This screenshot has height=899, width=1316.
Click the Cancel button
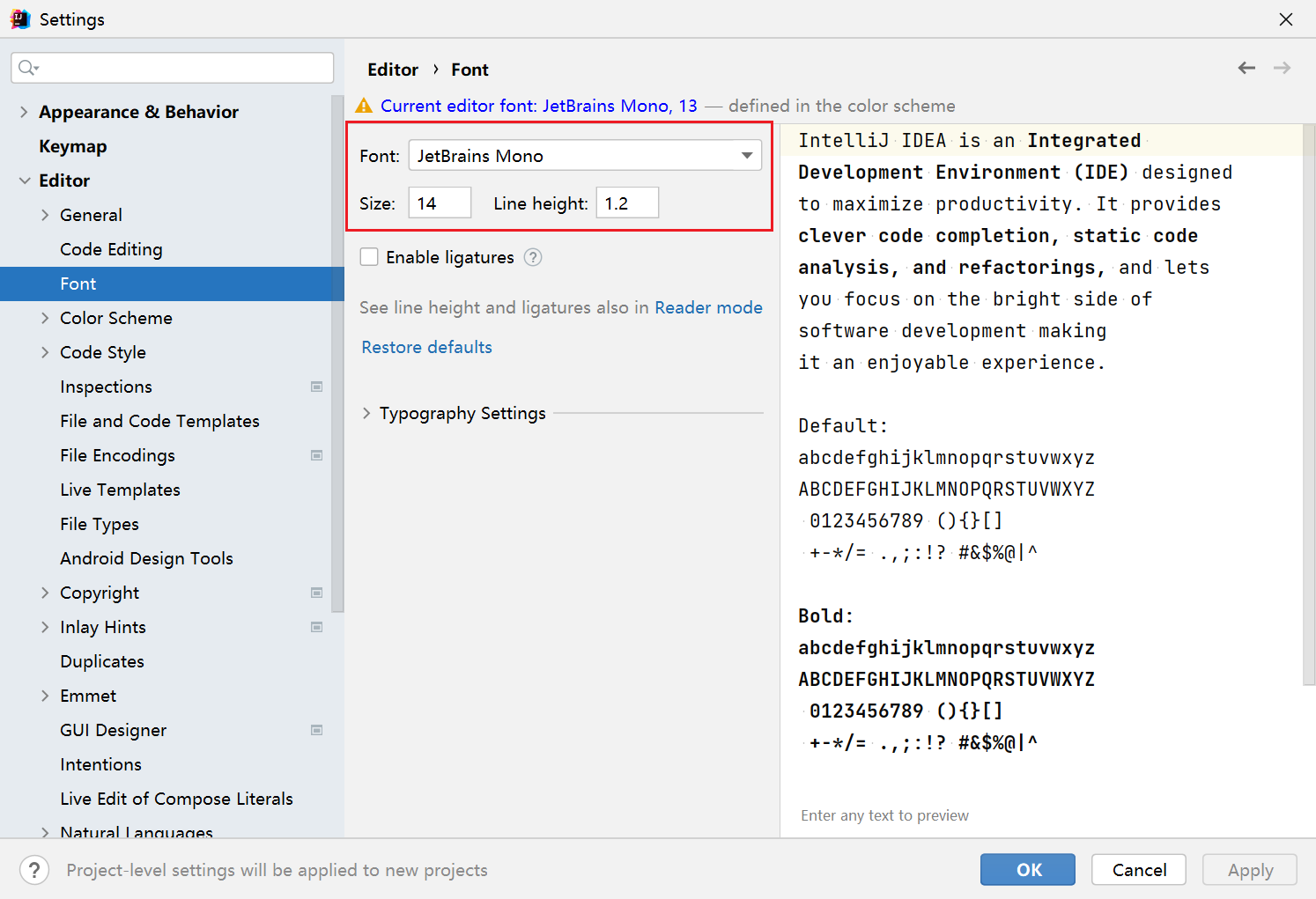(x=1139, y=870)
